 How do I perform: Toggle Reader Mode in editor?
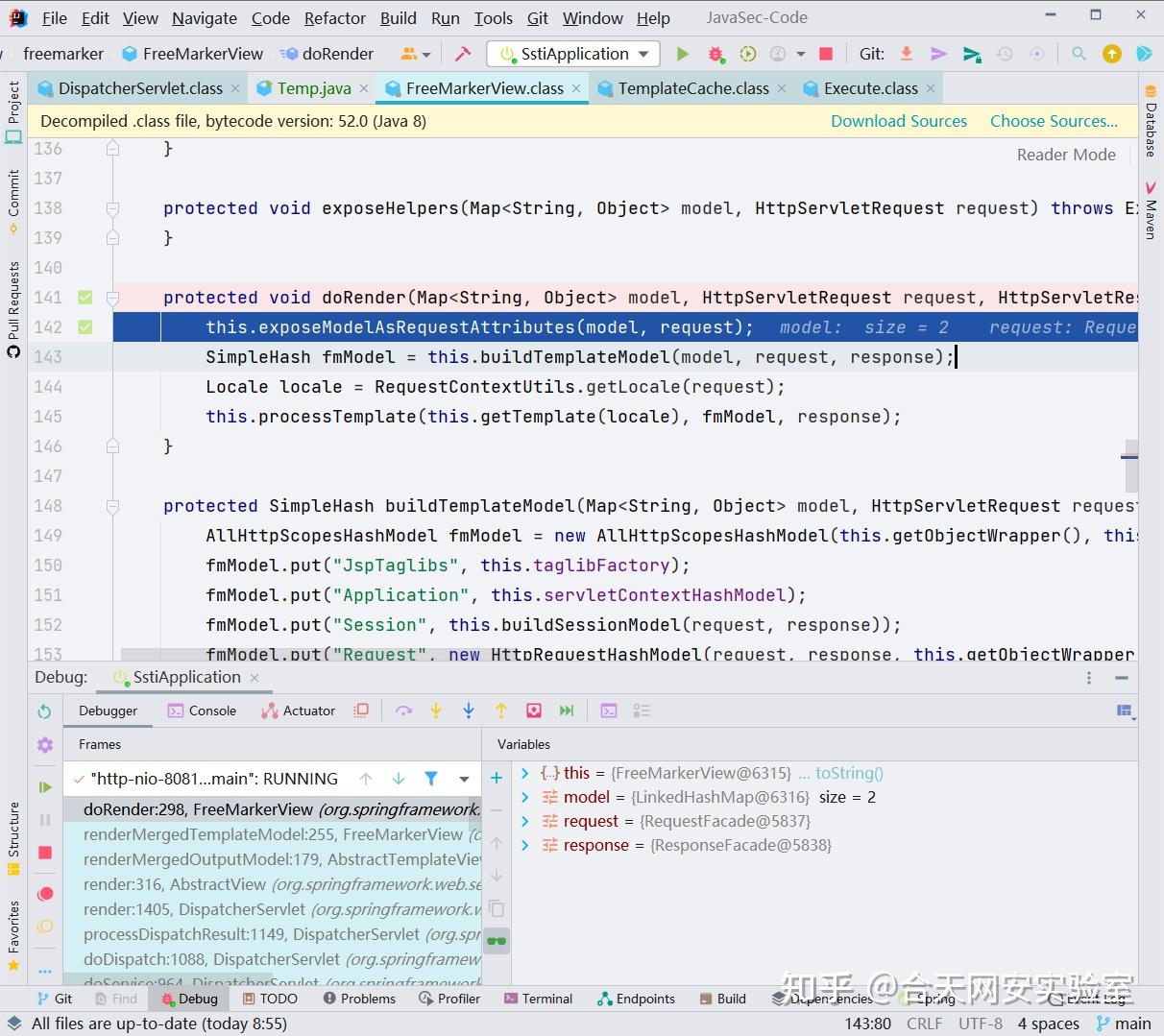1066,155
